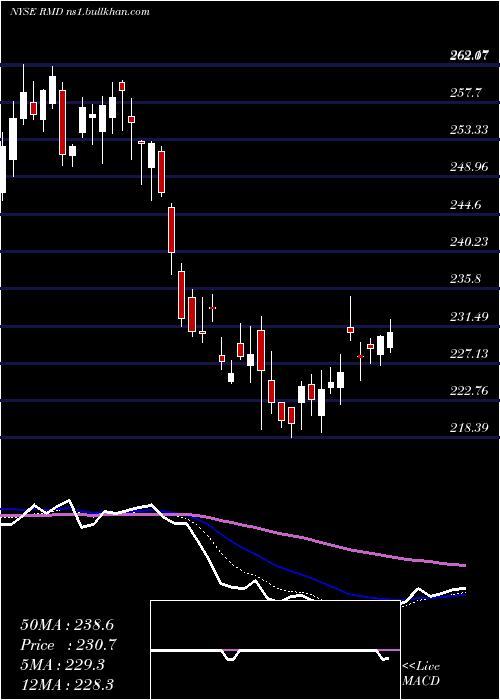
Task: Click the 253.33 price axis label
Action: point(468,130)
